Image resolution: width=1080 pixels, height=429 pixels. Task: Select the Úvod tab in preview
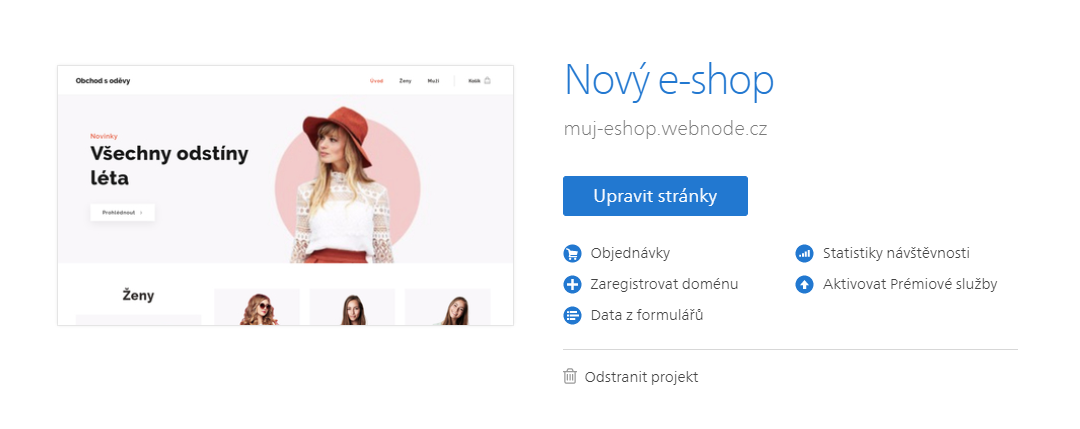(x=376, y=81)
